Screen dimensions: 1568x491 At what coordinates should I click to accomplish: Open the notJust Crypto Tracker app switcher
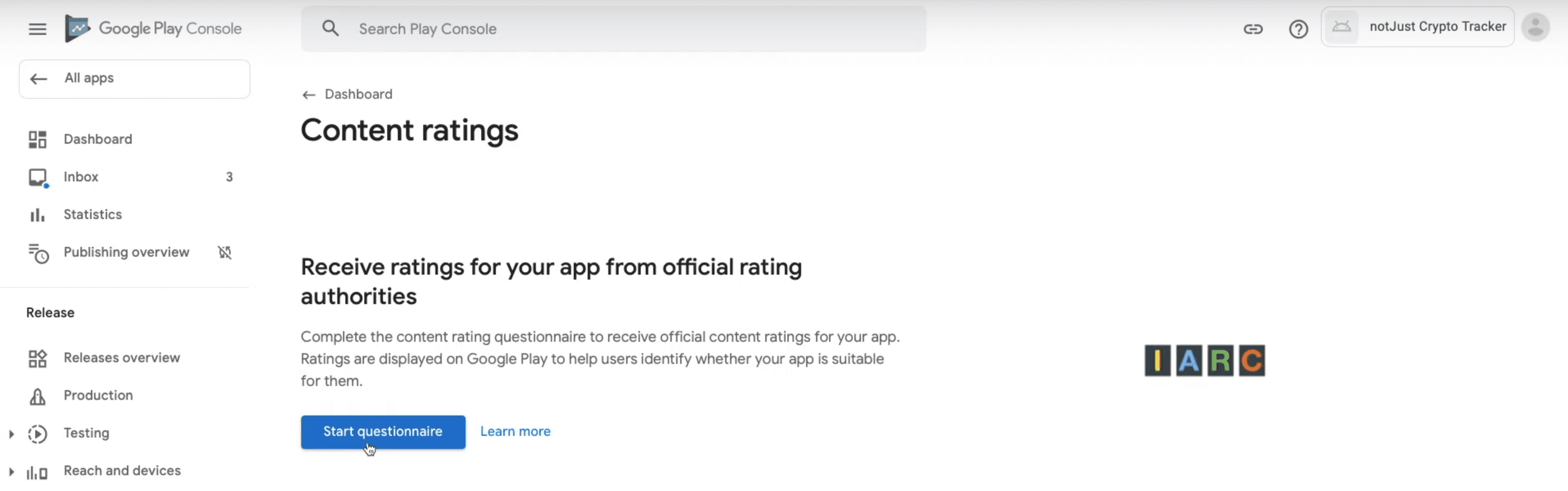click(x=1417, y=26)
